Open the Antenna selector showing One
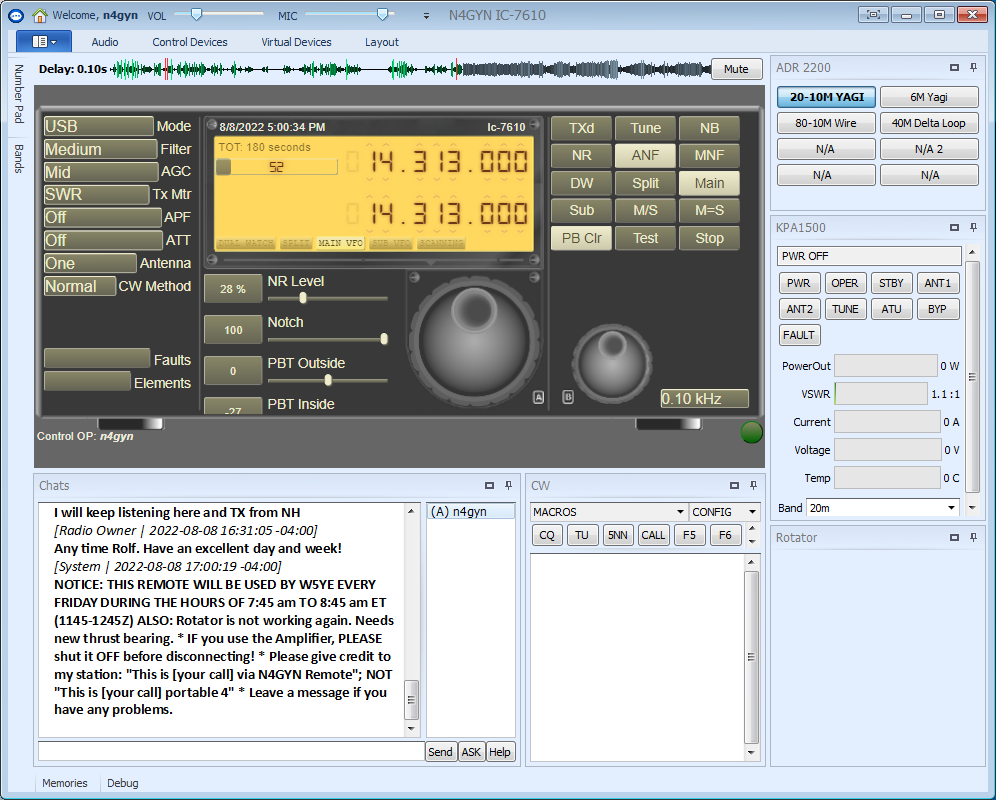This screenshot has height=800, width=996. [90, 263]
